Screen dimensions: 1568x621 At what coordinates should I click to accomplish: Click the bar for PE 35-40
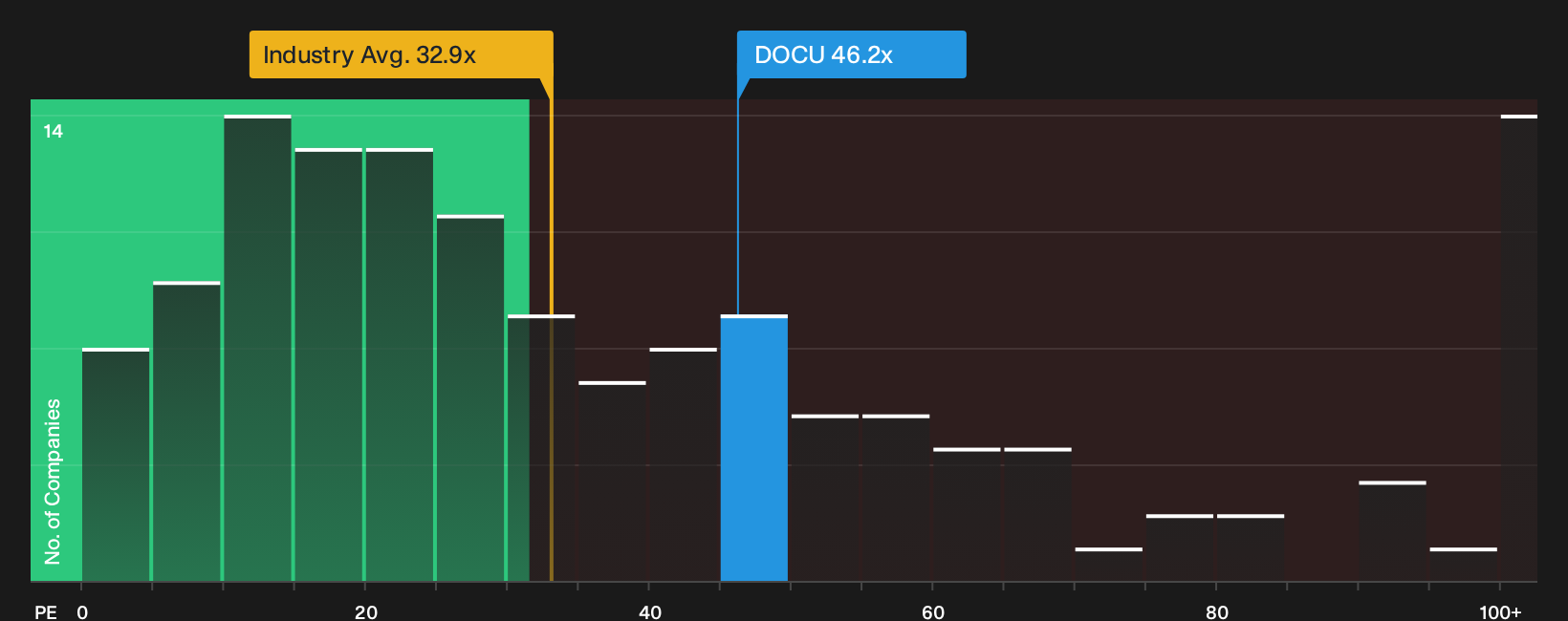612,482
